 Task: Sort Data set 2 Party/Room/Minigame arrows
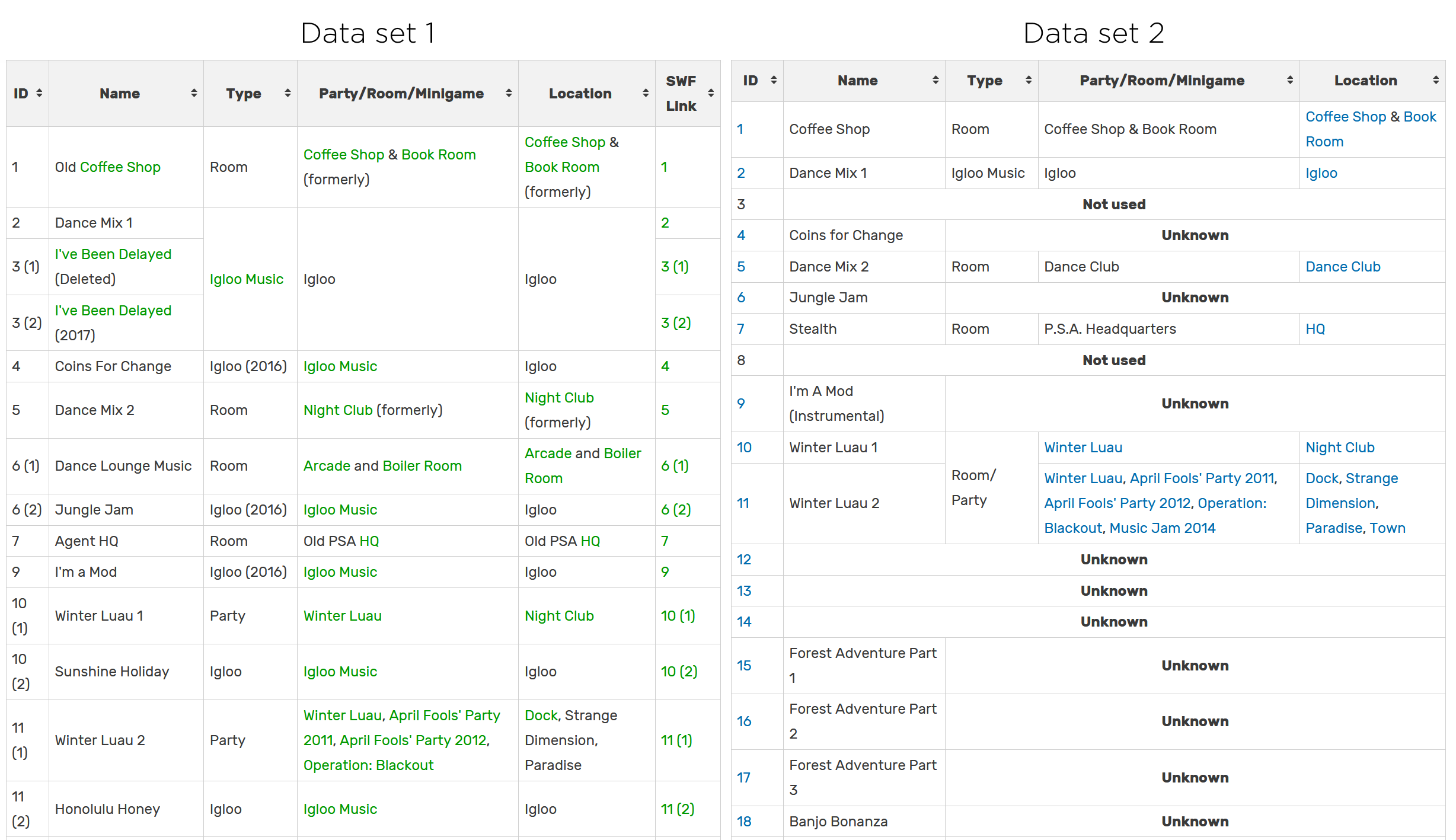click(x=1290, y=80)
